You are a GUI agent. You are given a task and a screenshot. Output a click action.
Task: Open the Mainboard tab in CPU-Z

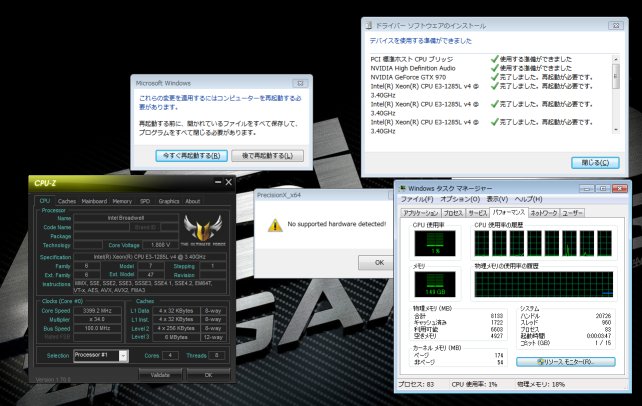tap(94, 201)
